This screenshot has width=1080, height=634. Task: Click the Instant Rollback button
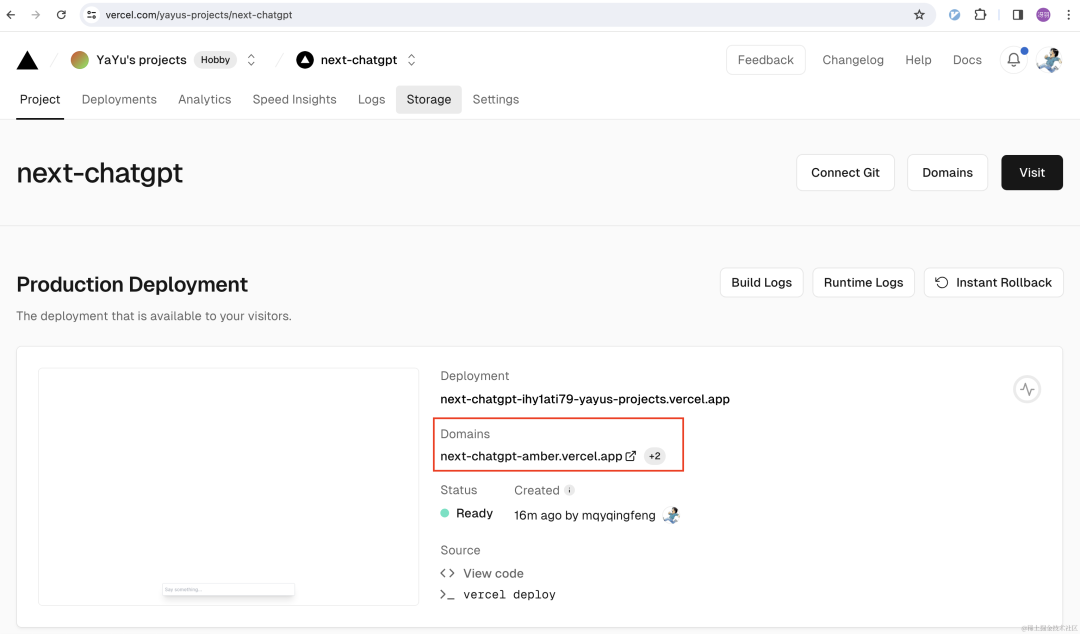click(993, 283)
